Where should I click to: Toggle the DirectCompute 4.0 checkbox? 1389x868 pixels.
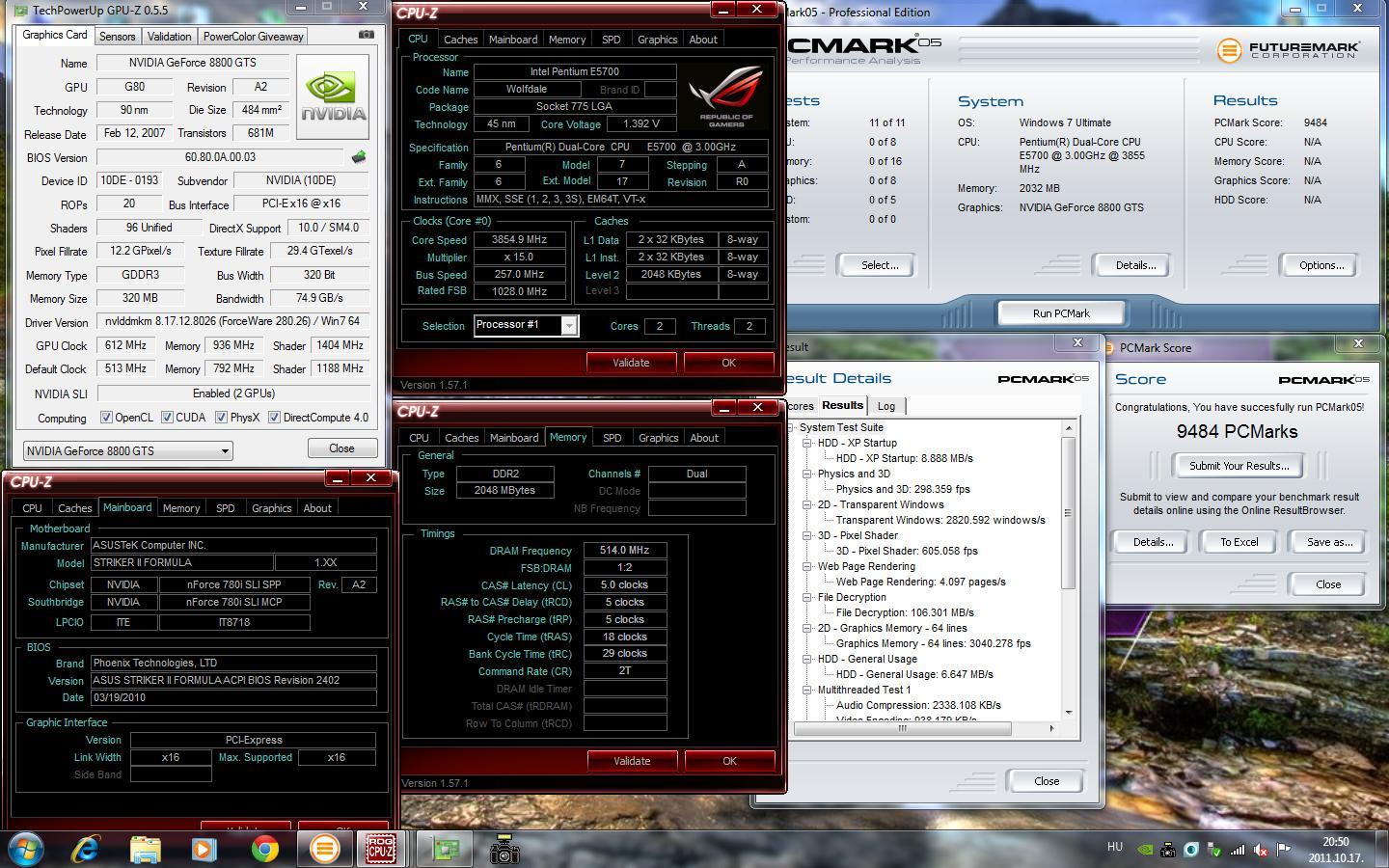[x=274, y=418]
